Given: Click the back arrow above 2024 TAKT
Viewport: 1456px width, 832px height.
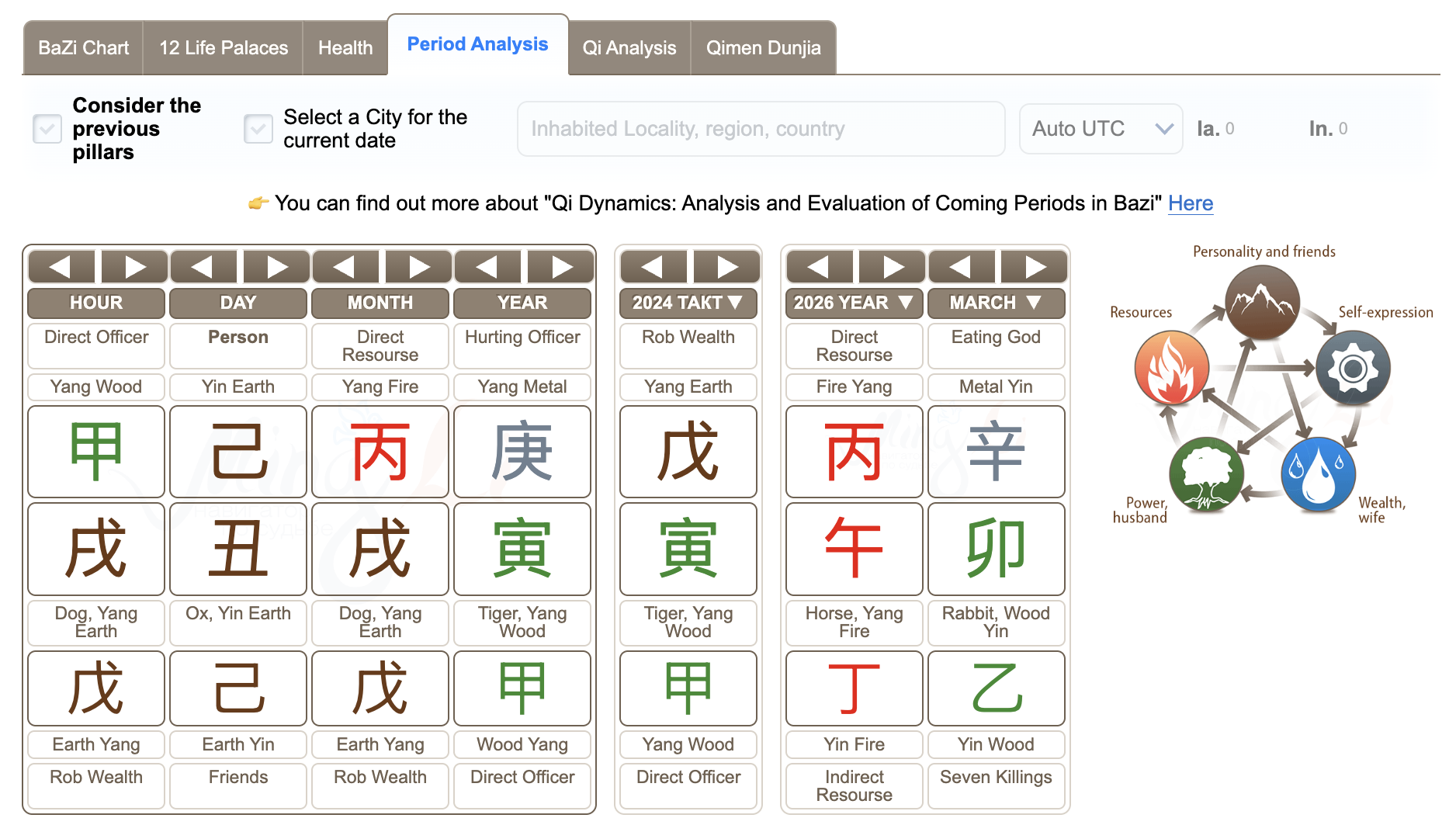Looking at the screenshot, I should [x=653, y=266].
